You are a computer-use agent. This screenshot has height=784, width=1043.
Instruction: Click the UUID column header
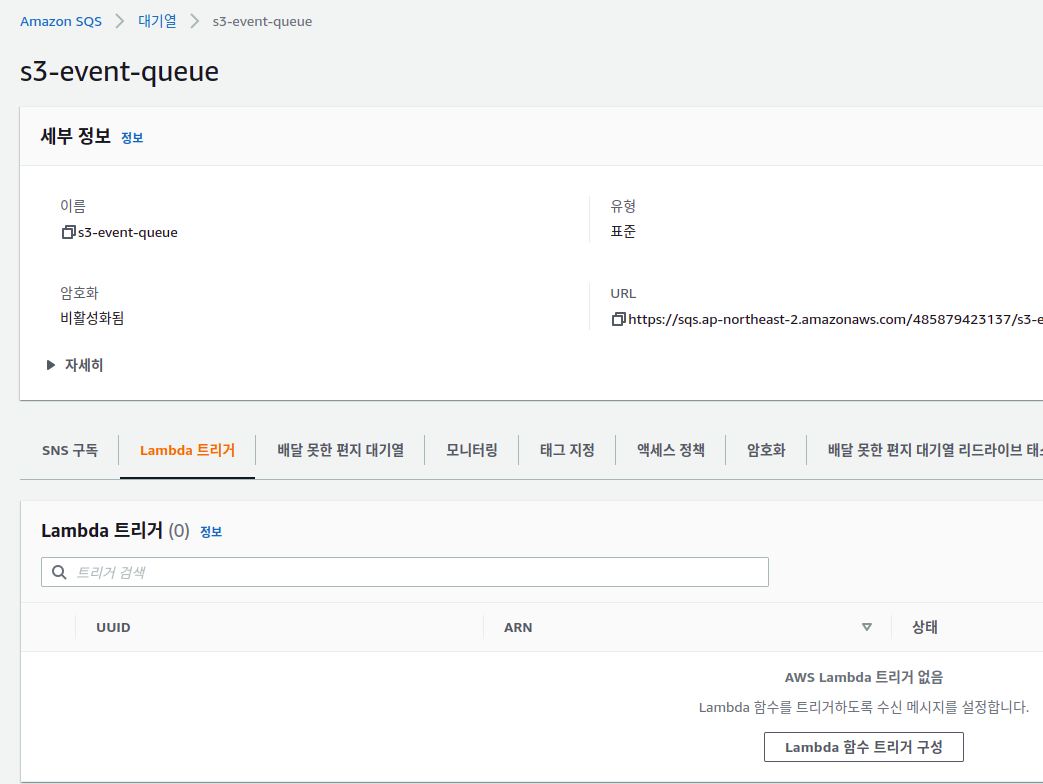click(113, 627)
